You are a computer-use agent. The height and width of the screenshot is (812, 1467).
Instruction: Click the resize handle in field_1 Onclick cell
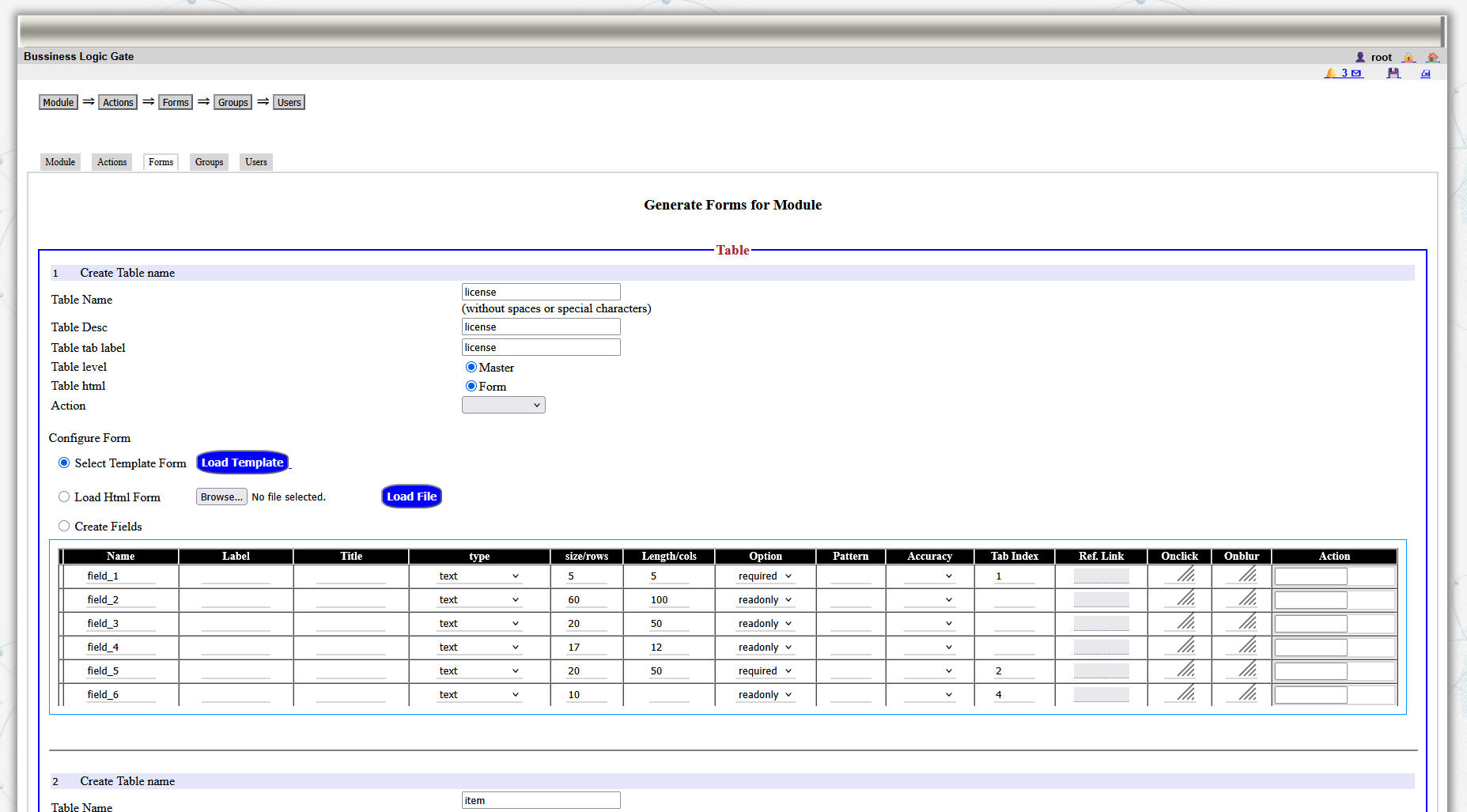point(1185,575)
